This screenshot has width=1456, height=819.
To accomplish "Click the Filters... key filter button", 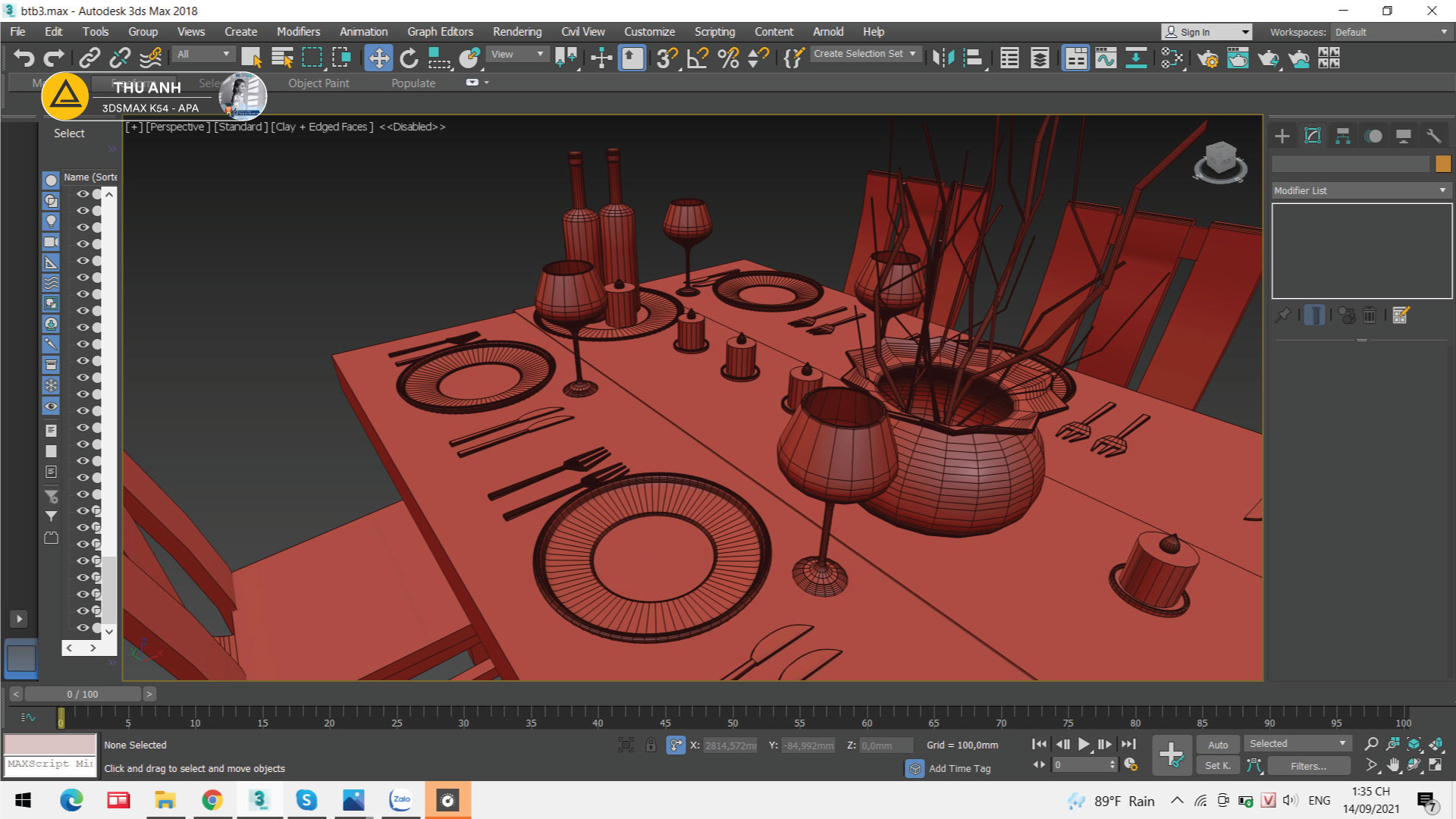I will click(1308, 766).
